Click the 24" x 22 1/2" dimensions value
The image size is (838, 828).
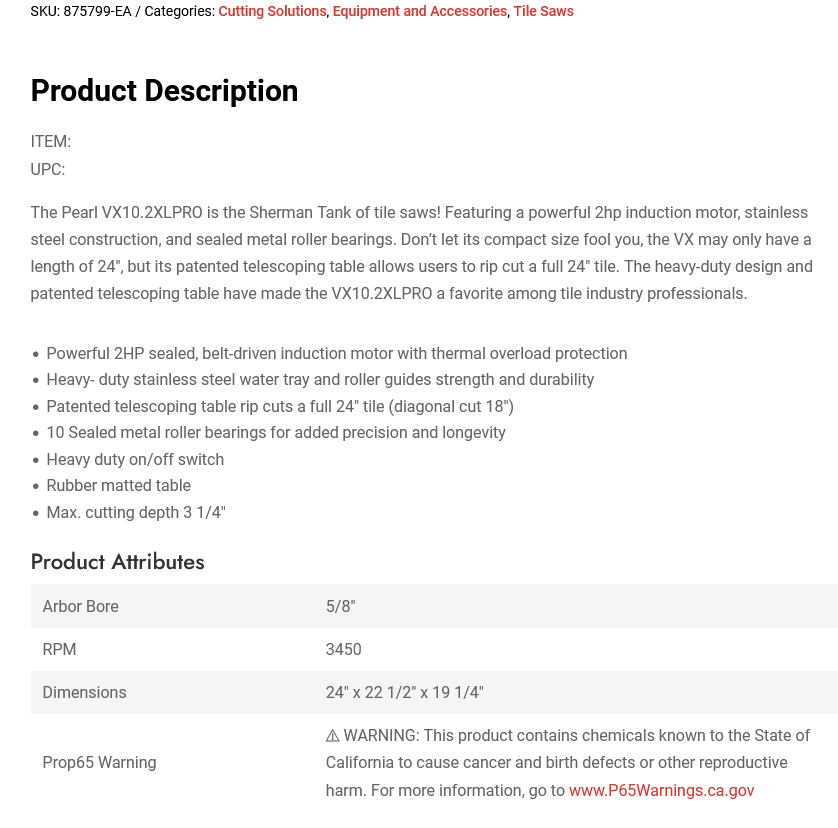(x=405, y=692)
